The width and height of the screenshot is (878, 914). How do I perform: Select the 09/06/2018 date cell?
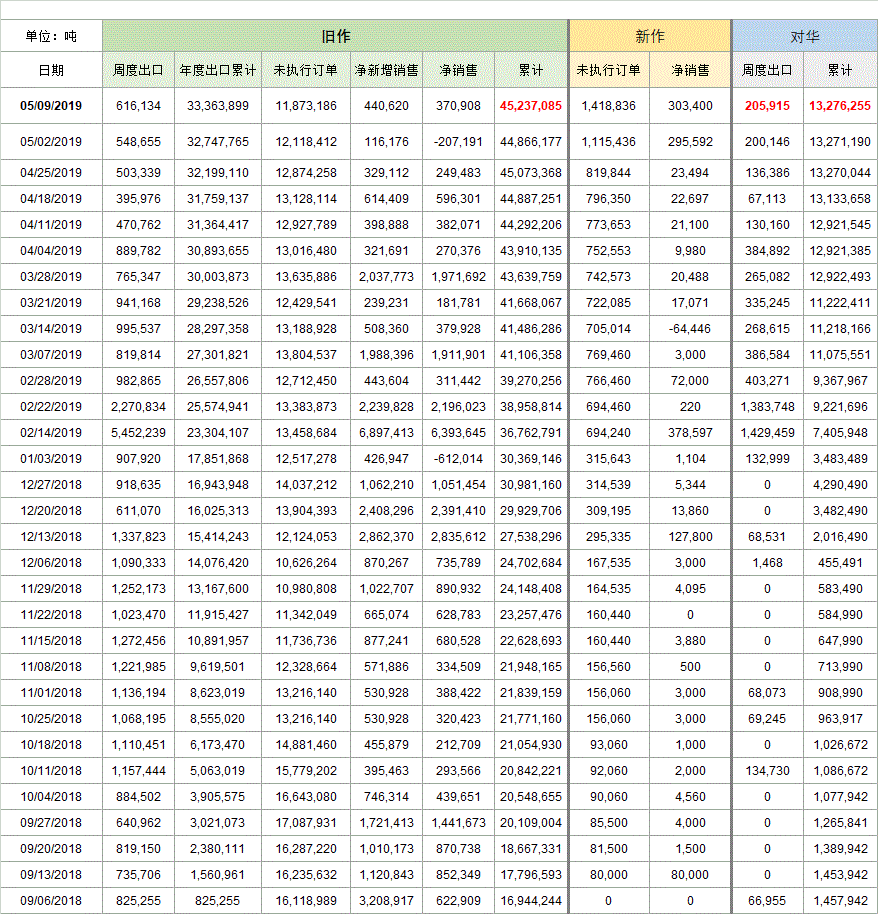click(x=51, y=901)
